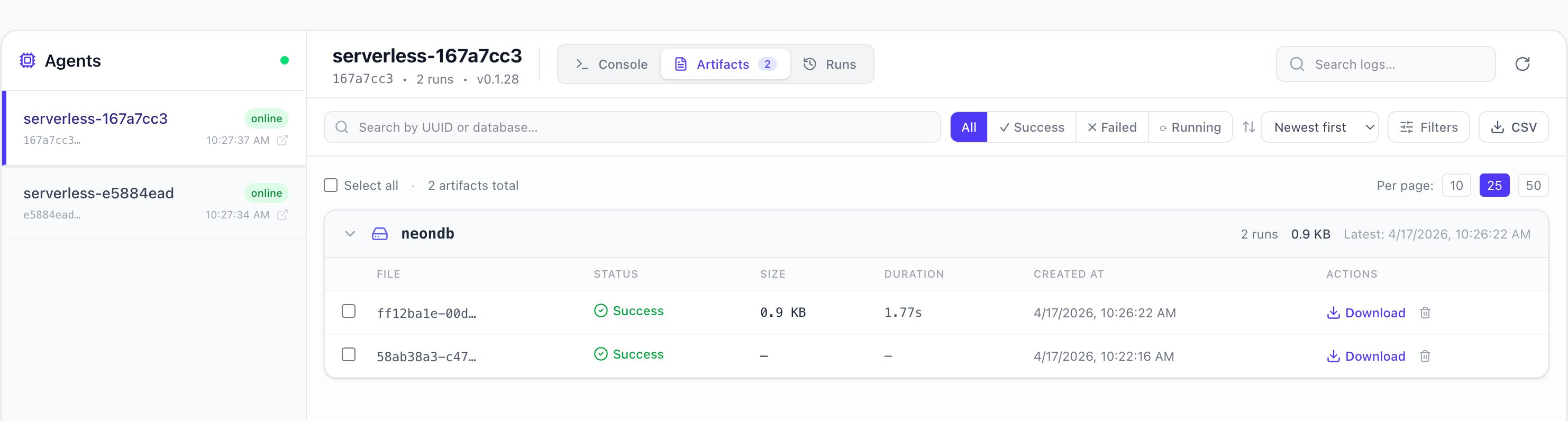Click the green Agents status dot
The image size is (1568, 421).
pyautogui.click(x=284, y=60)
